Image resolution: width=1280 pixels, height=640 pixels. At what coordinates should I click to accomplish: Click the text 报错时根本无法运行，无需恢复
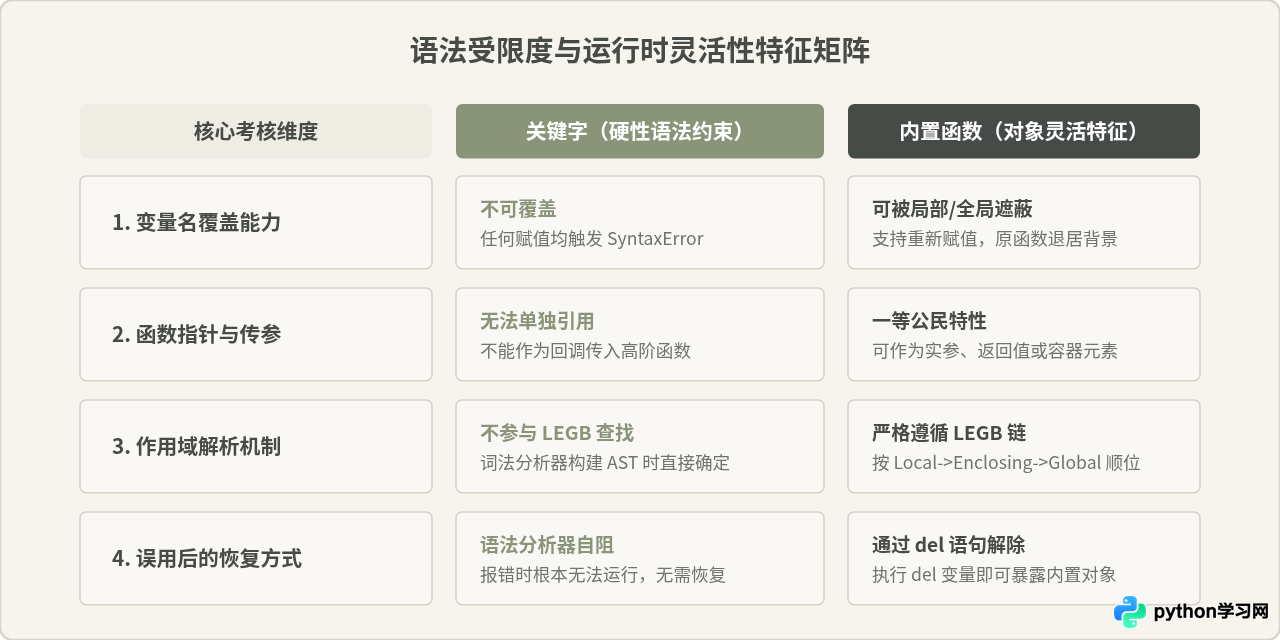click(x=603, y=574)
